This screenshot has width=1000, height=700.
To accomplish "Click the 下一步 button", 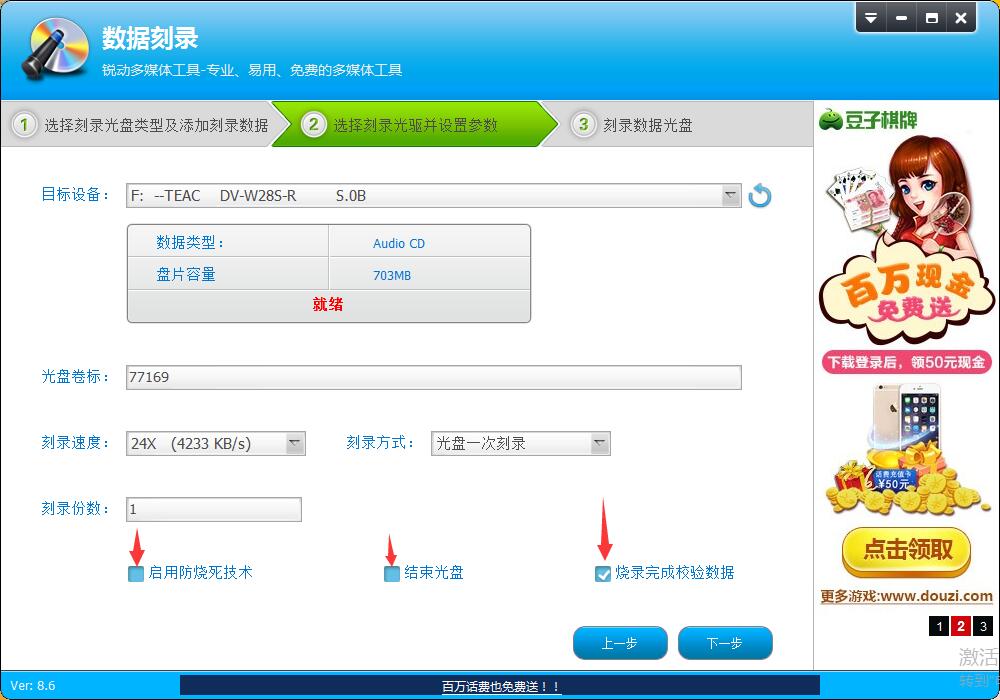I will (724, 643).
